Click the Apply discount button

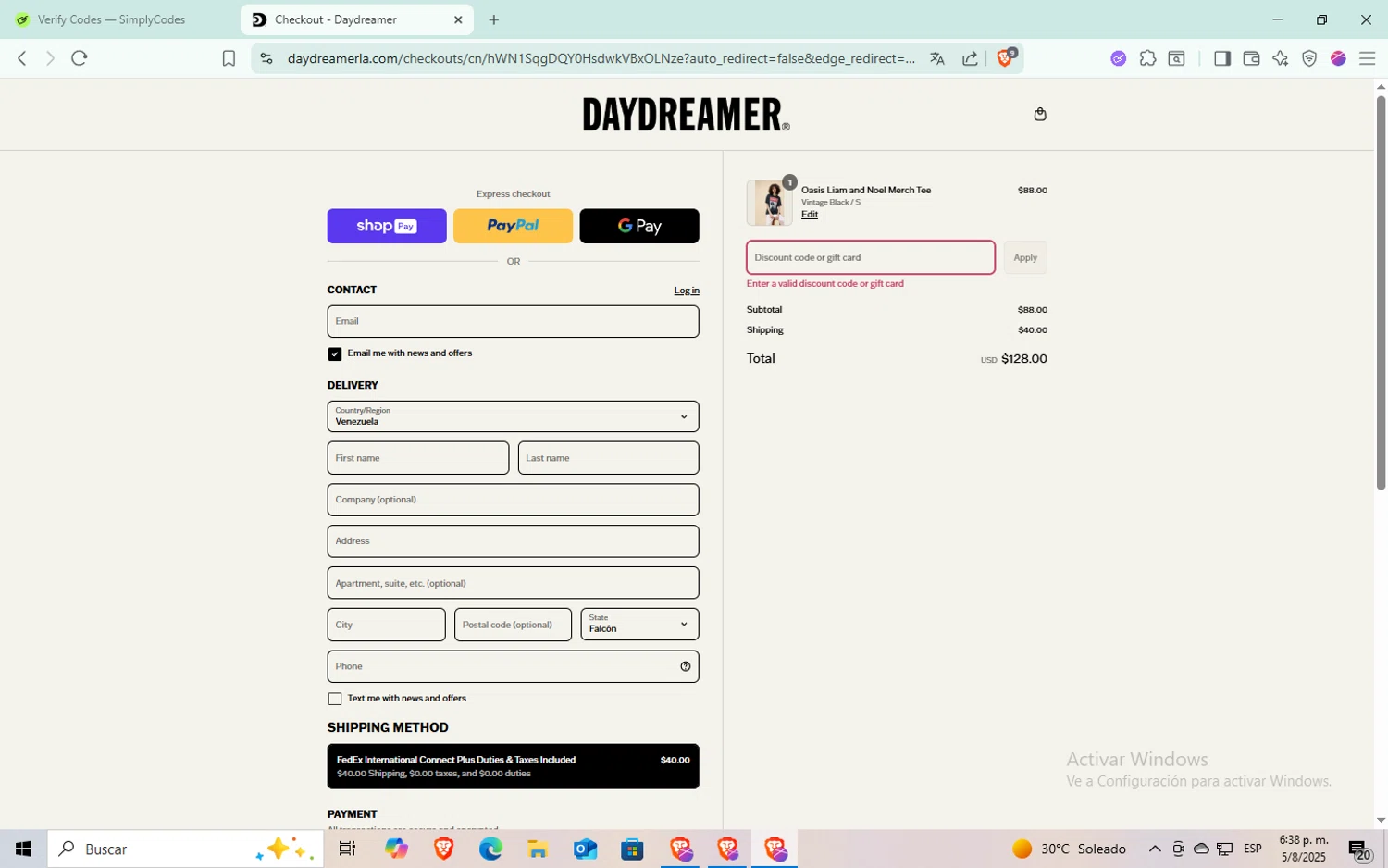(1025, 257)
